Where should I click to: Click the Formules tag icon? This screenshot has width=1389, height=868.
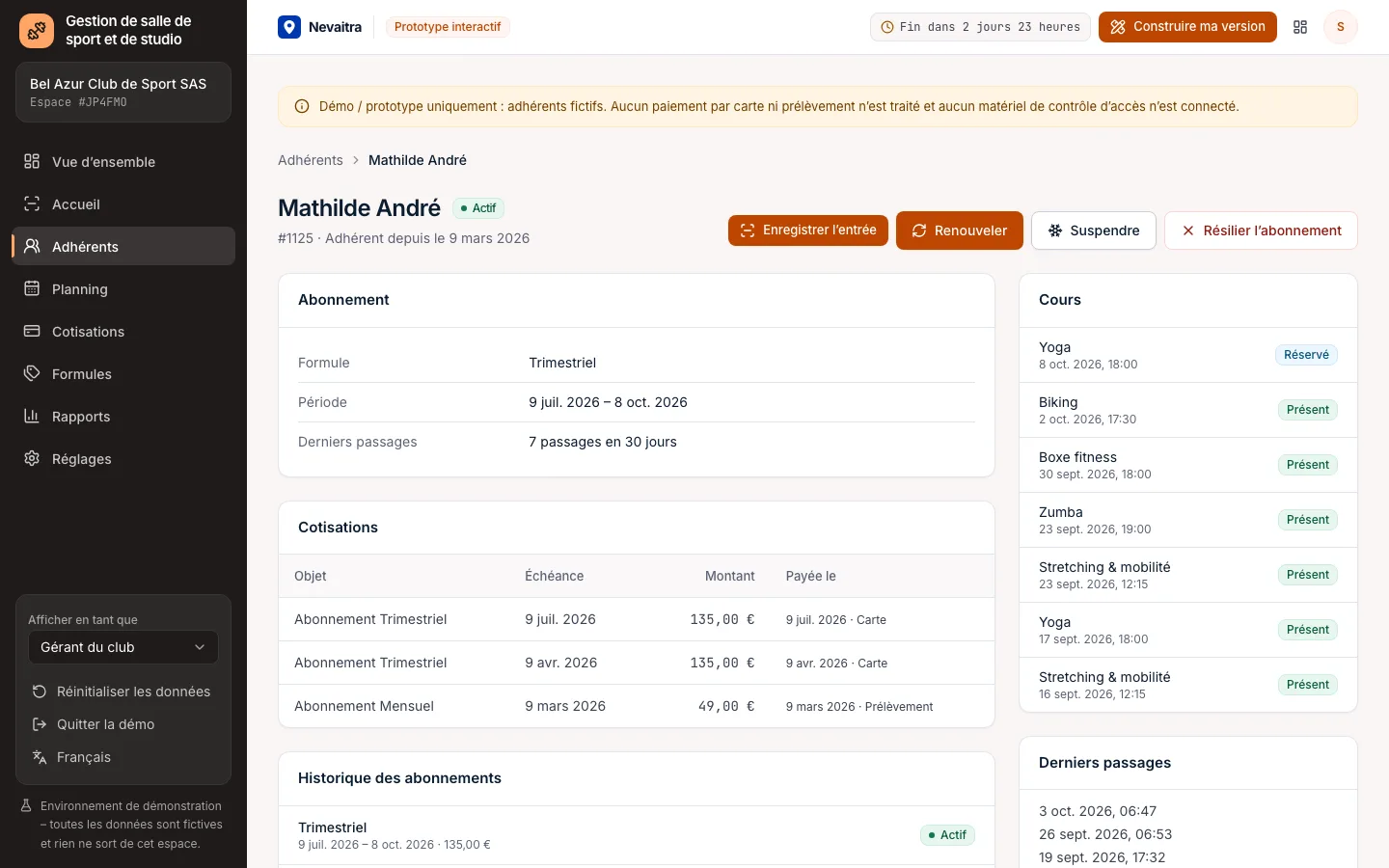coord(32,373)
